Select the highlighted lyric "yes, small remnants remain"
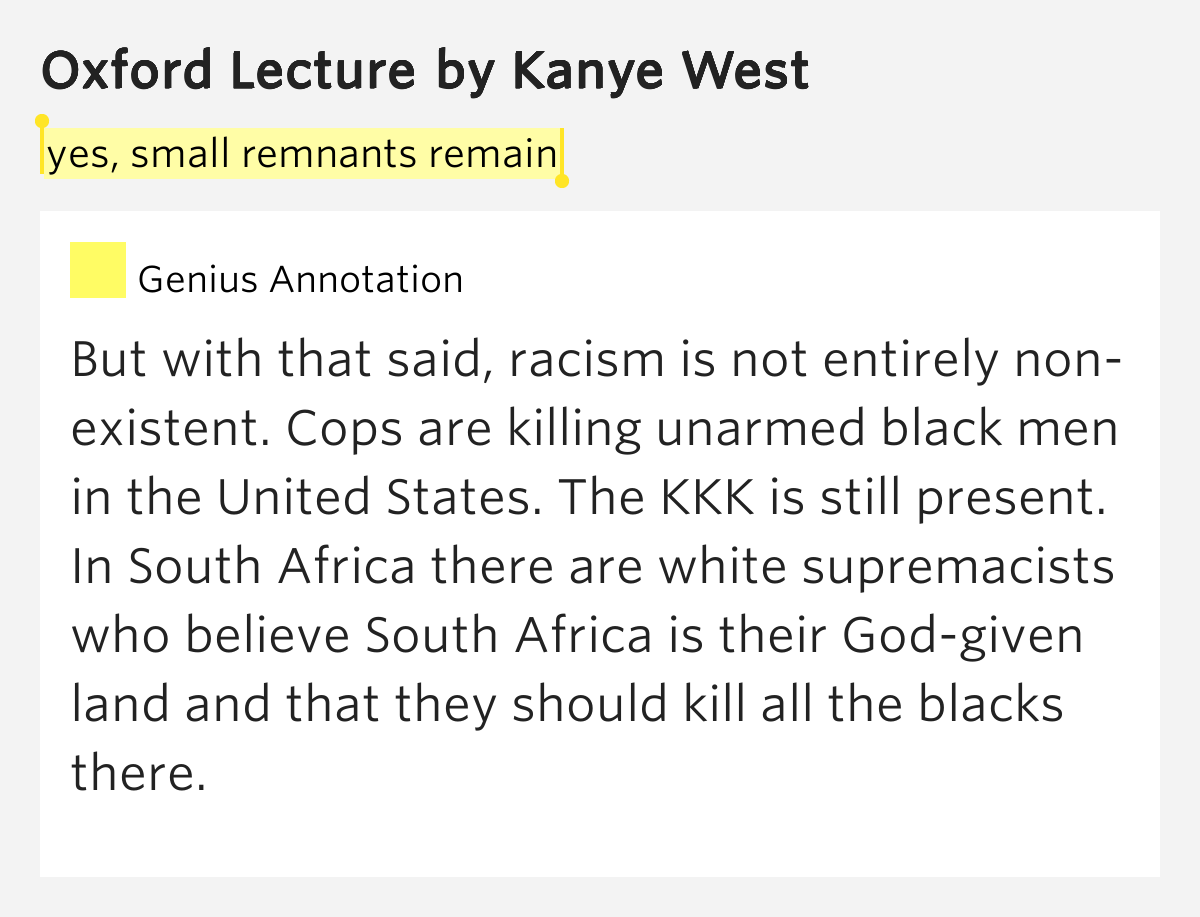Screen dimensions: 1200x917 tap(301, 154)
